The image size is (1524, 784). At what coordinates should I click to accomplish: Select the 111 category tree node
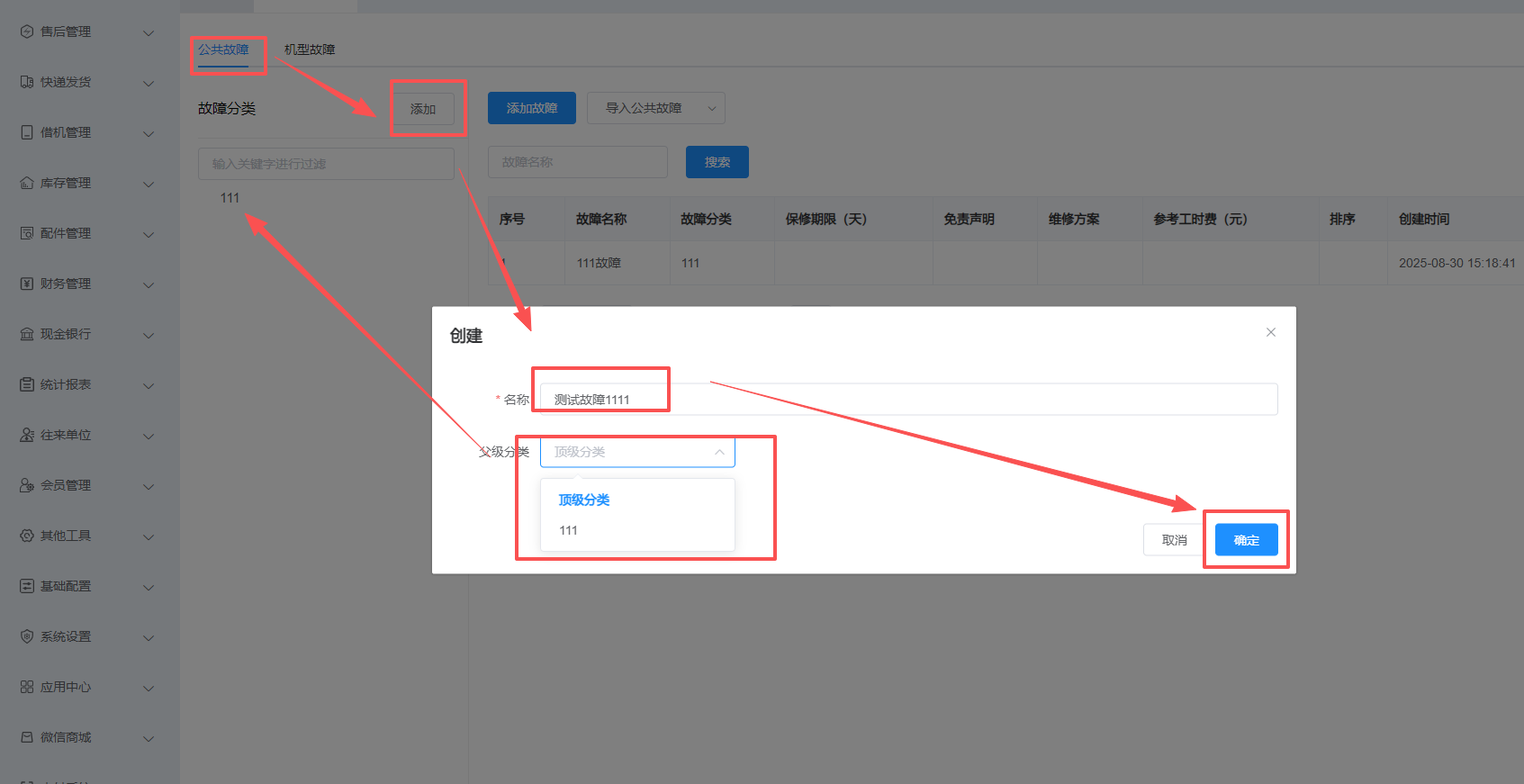pos(230,198)
